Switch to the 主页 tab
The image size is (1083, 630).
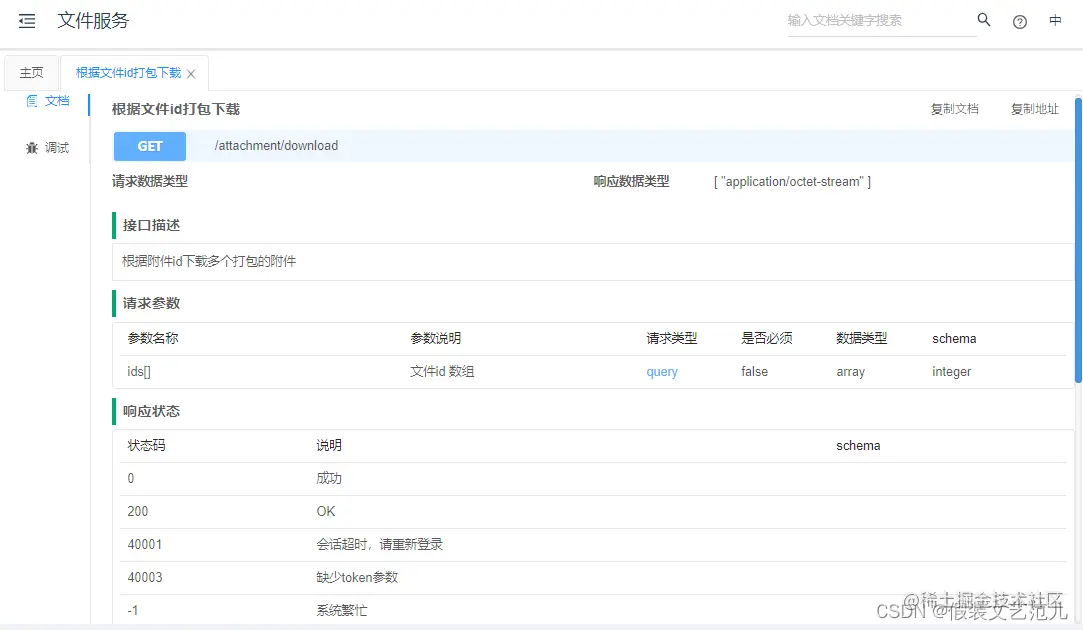point(31,73)
